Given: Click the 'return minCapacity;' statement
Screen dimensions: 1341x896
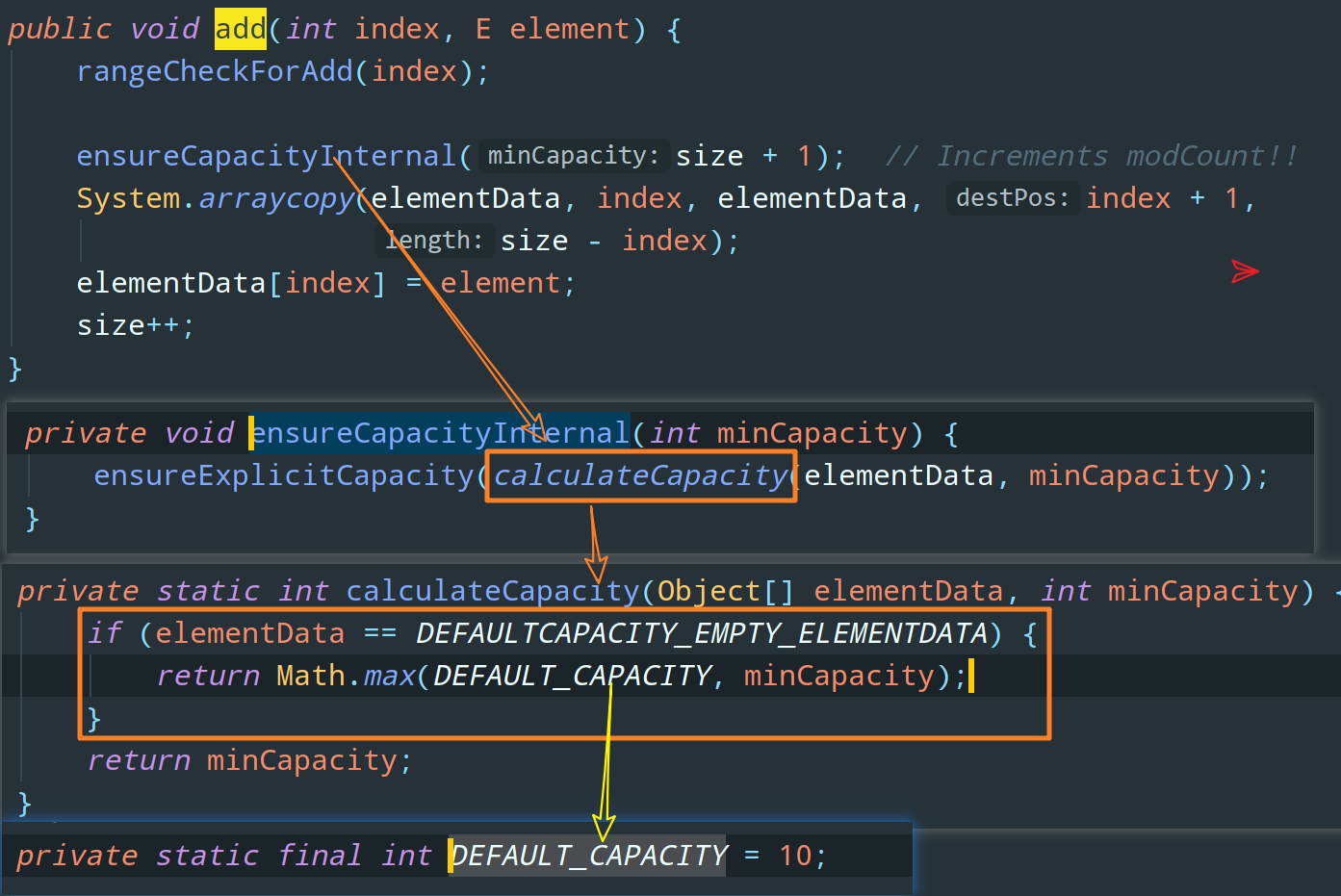Looking at the screenshot, I should tap(250, 760).
